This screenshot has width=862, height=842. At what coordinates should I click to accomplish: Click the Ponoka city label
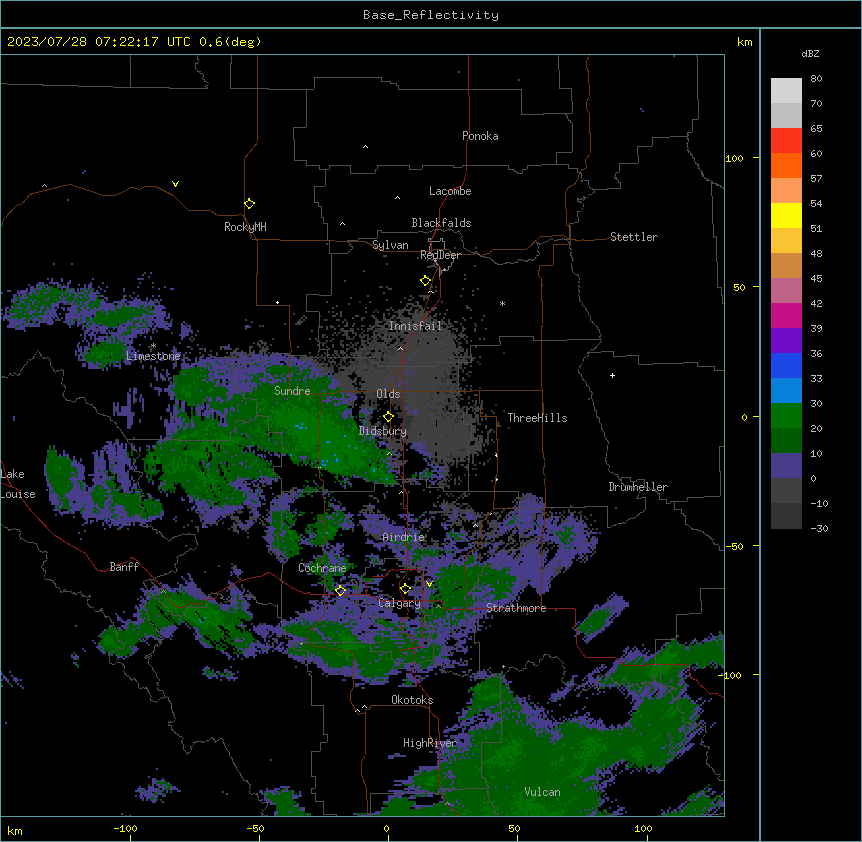pyautogui.click(x=480, y=136)
